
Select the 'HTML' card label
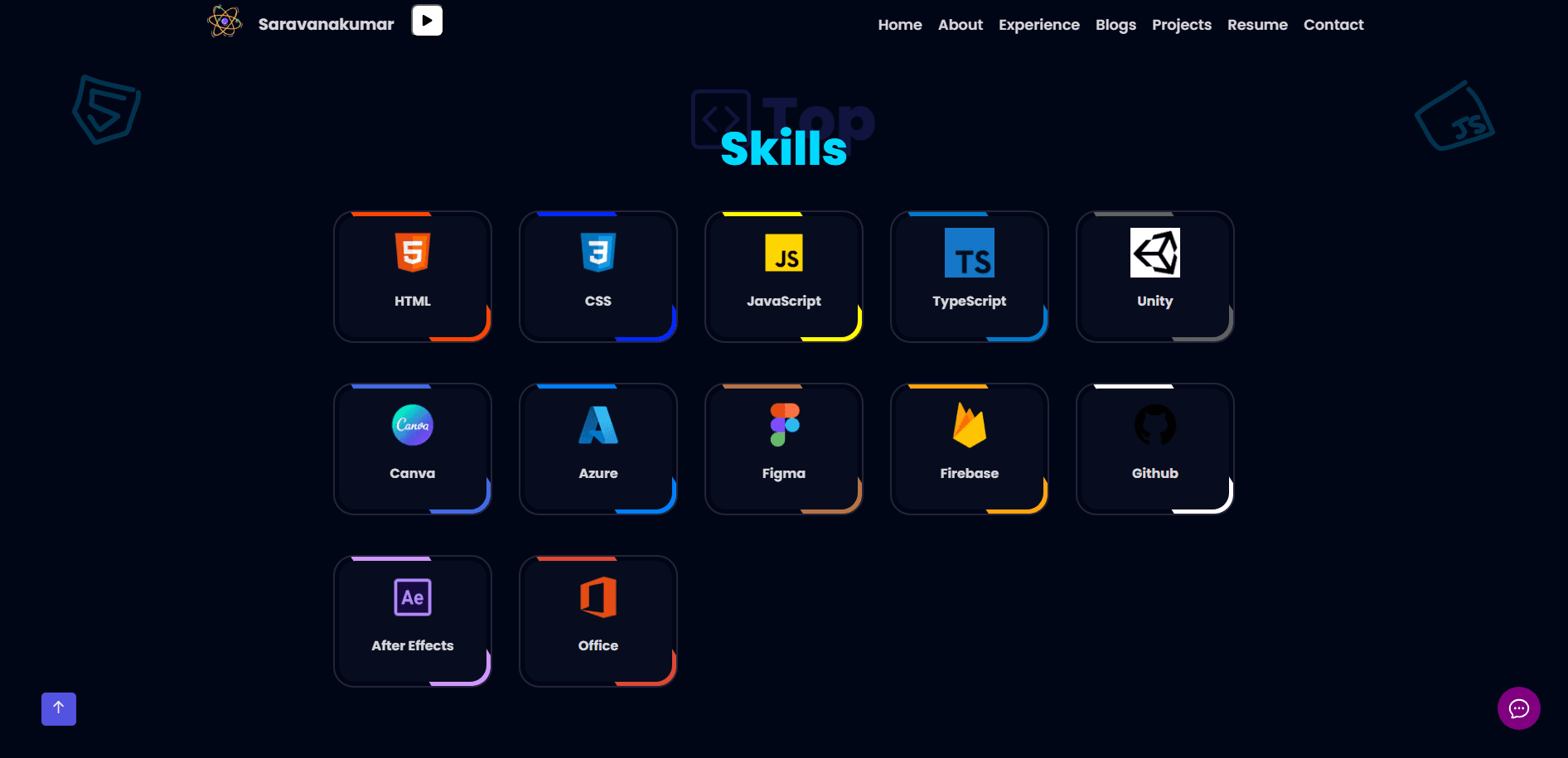(413, 301)
